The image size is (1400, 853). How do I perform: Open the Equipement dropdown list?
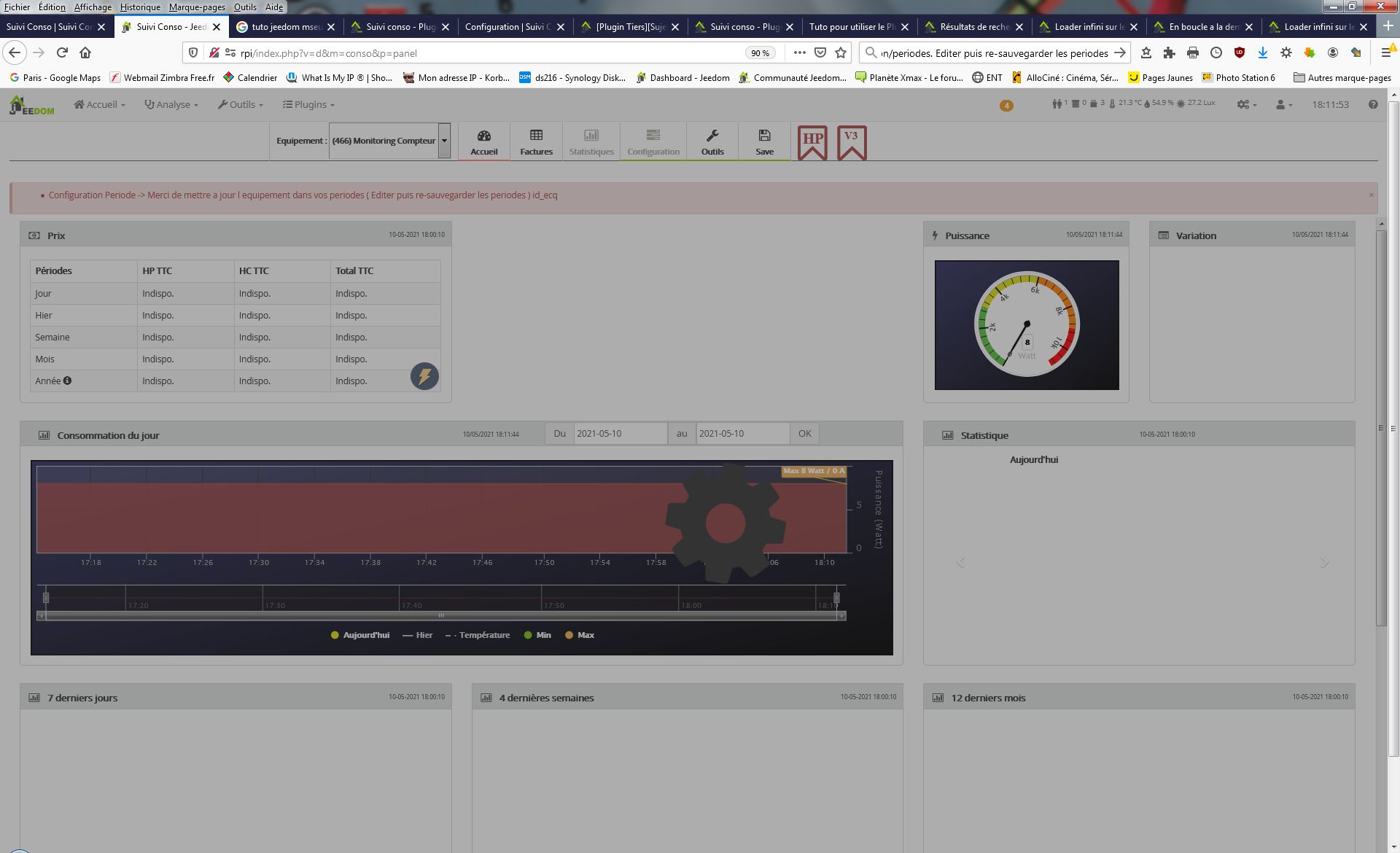444,141
